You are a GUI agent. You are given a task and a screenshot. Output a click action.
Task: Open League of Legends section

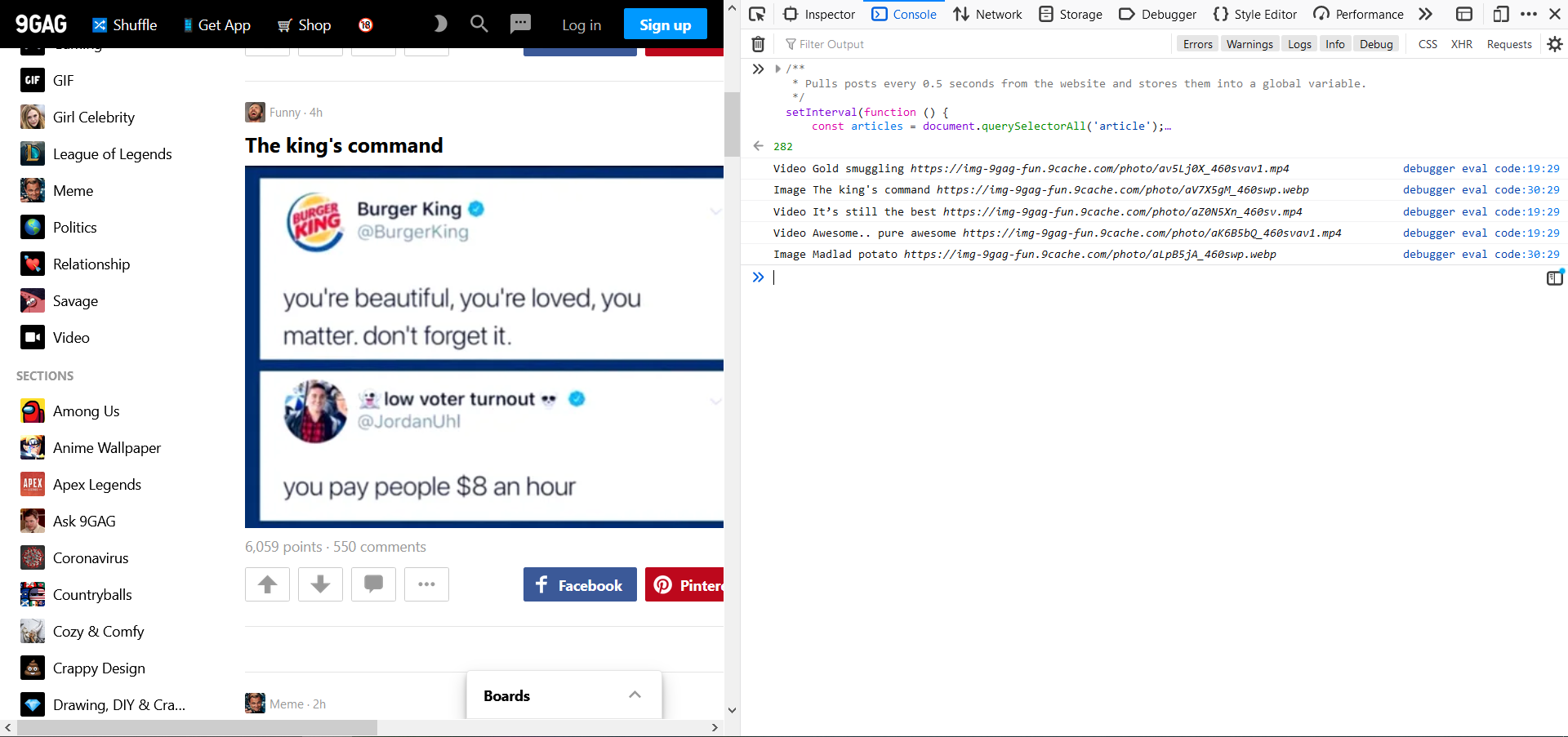pos(96,153)
